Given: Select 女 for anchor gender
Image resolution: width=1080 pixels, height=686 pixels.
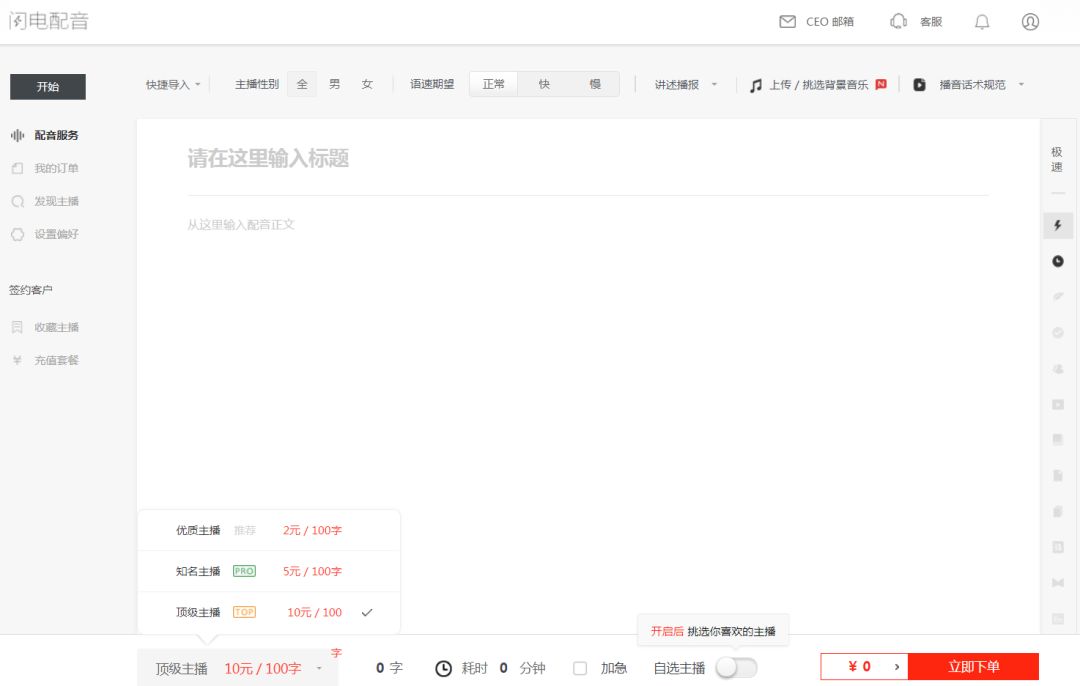Looking at the screenshot, I should pyautogui.click(x=367, y=84).
